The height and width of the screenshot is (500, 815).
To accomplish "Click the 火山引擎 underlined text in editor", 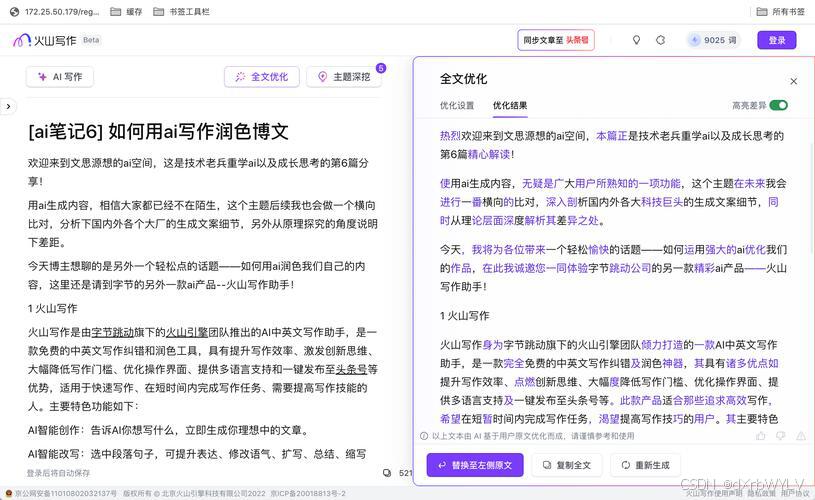I will click(187, 332).
